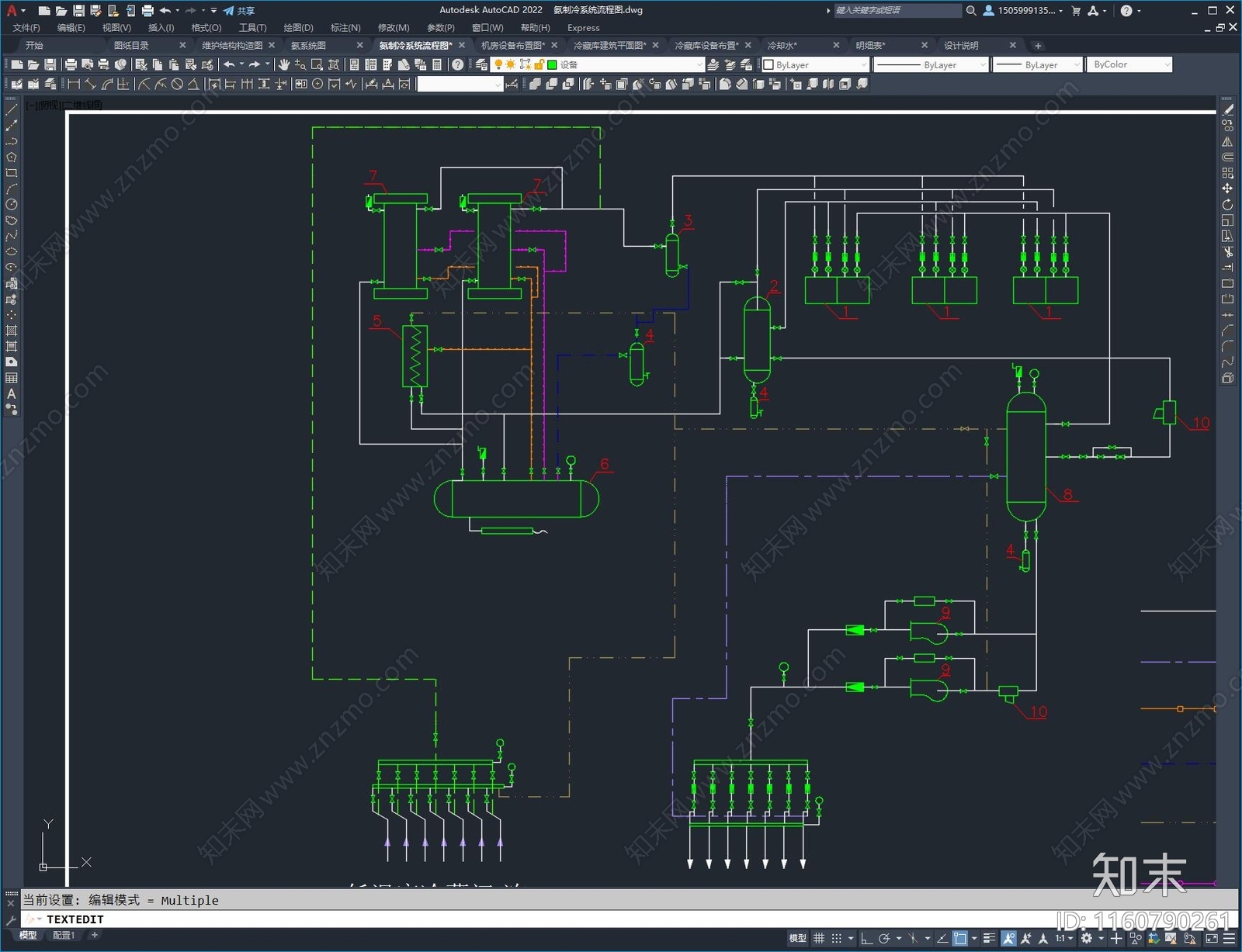This screenshot has width=1242, height=952.
Task: Click the Save icon in quick access toolbar
Action: coord(78,11)
